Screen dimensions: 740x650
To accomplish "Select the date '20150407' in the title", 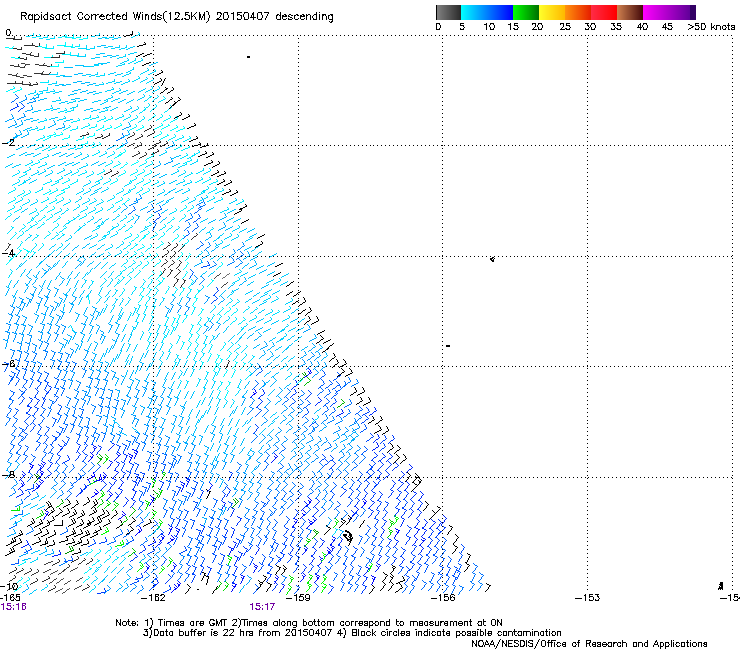I will [x=242, y=16].
